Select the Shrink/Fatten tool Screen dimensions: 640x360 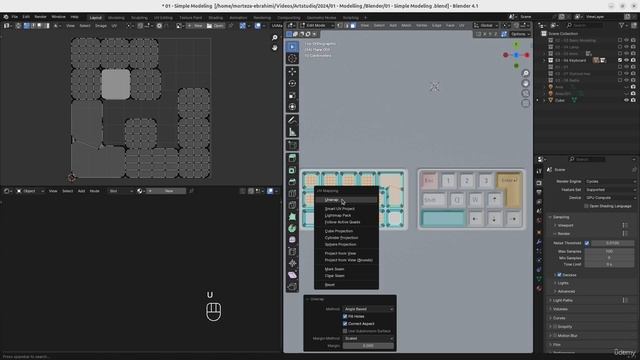coord(292,264)
